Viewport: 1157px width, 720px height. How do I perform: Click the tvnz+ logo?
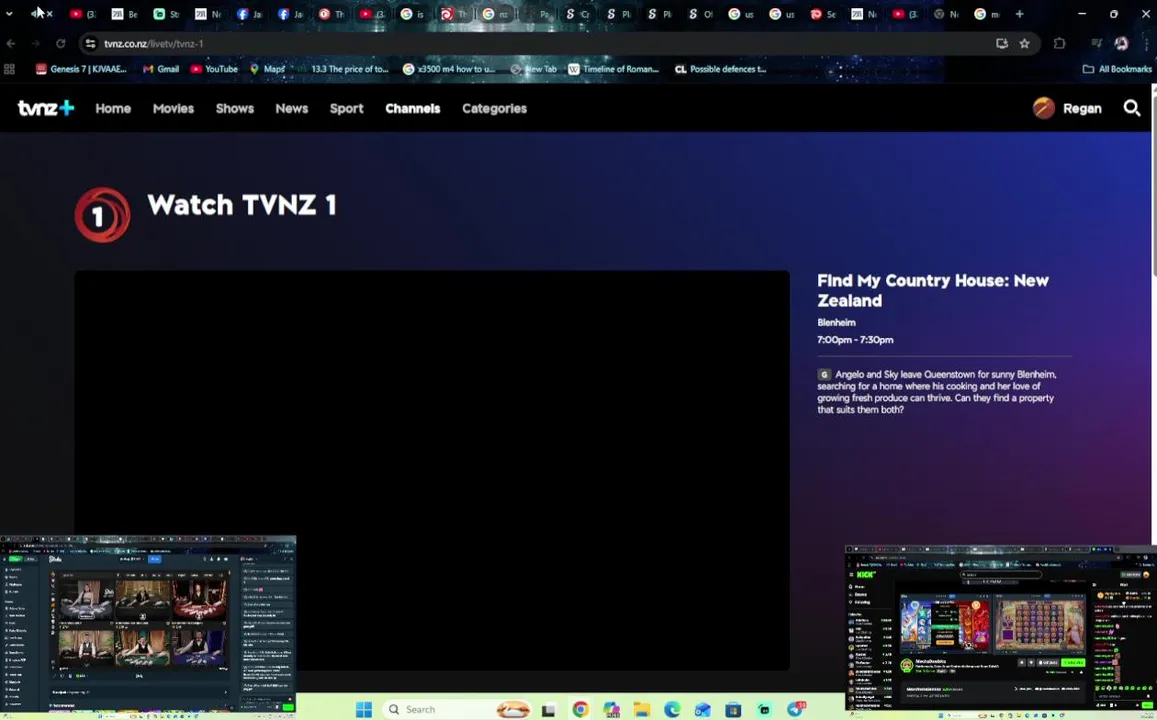pyautogui.click(x=46, y=108)
